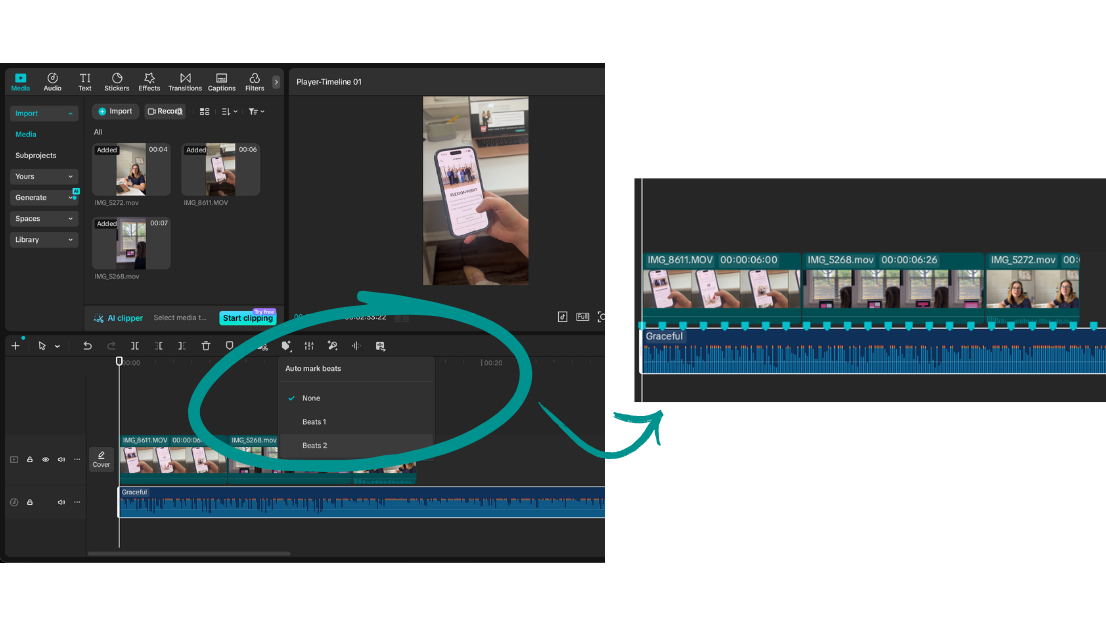Screen dimensions: 1106x630
Task: Toggle lock on the video track
Action: pos(30,459)
